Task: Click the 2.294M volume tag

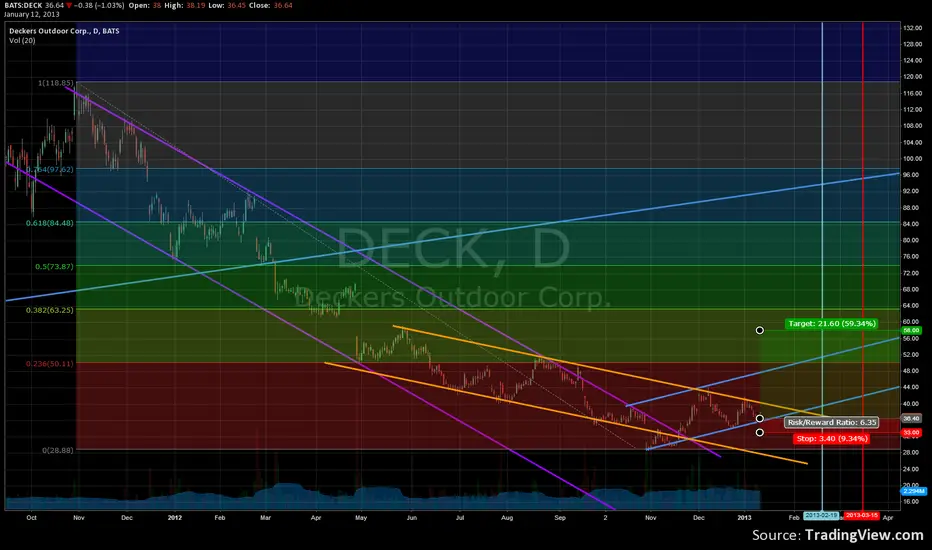Action: [x=914, y=491]
